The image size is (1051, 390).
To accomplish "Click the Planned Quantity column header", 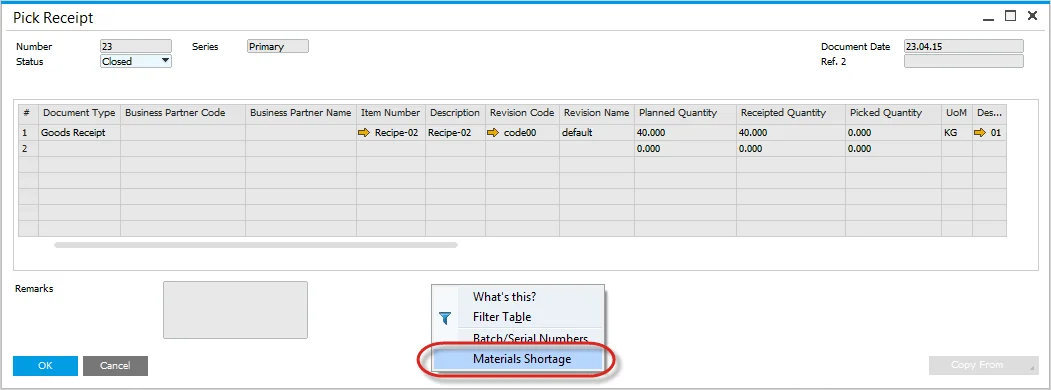I will (x=685, y=113).
